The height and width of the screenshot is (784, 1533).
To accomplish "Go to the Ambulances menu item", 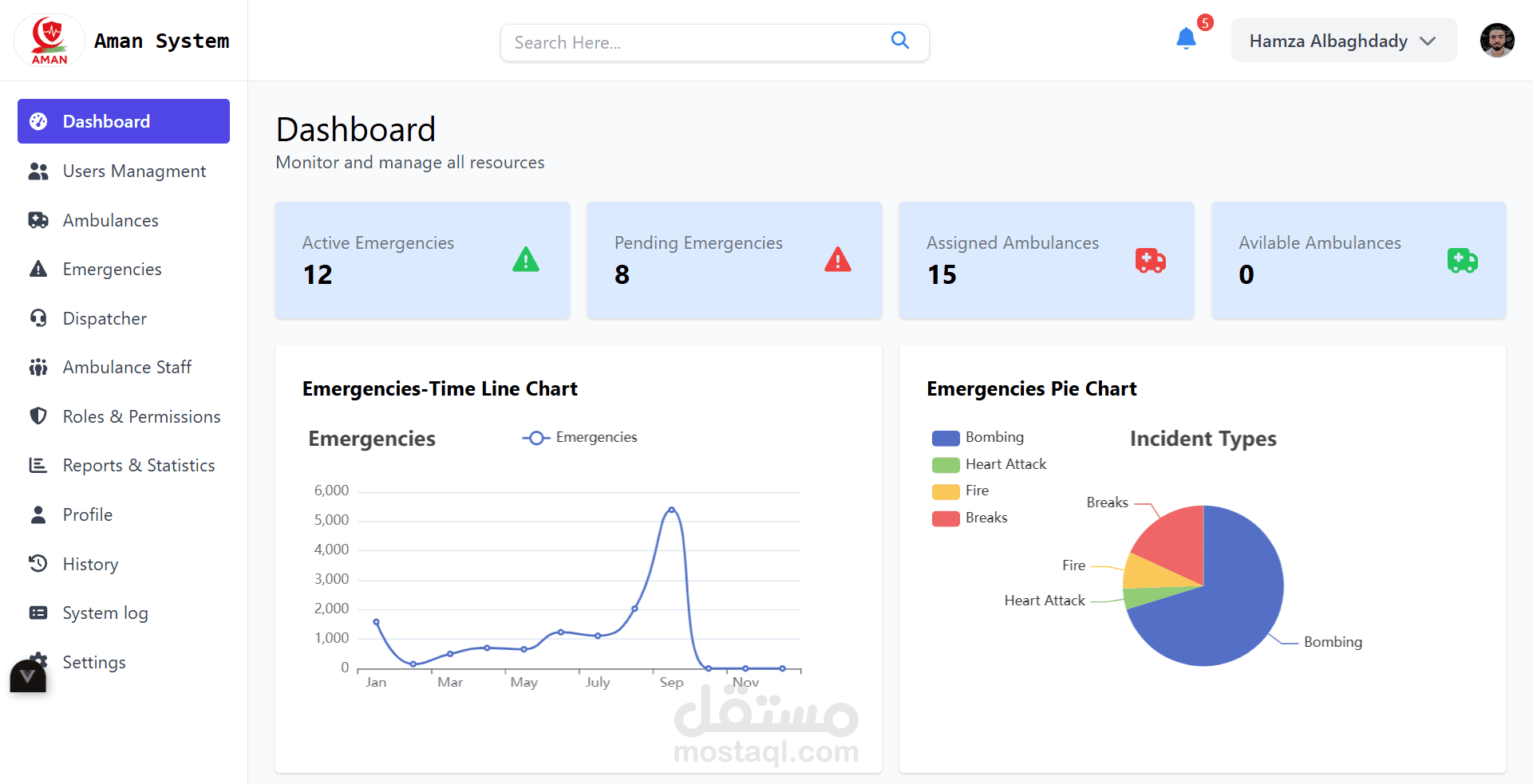I will click(124, 220).
